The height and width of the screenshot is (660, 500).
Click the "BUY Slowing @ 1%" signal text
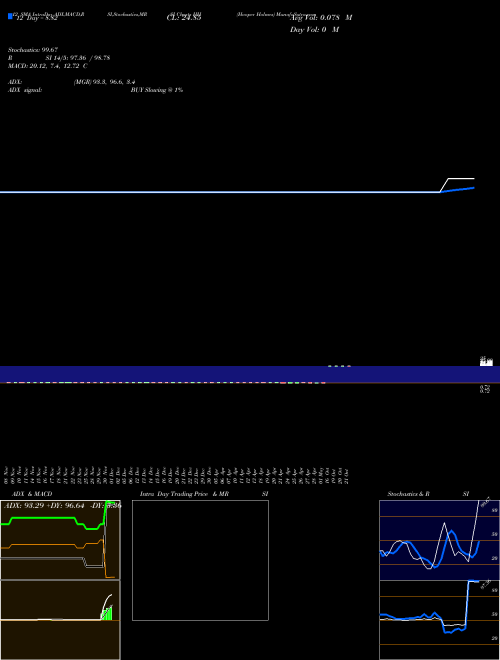click(x=157, y=90)
